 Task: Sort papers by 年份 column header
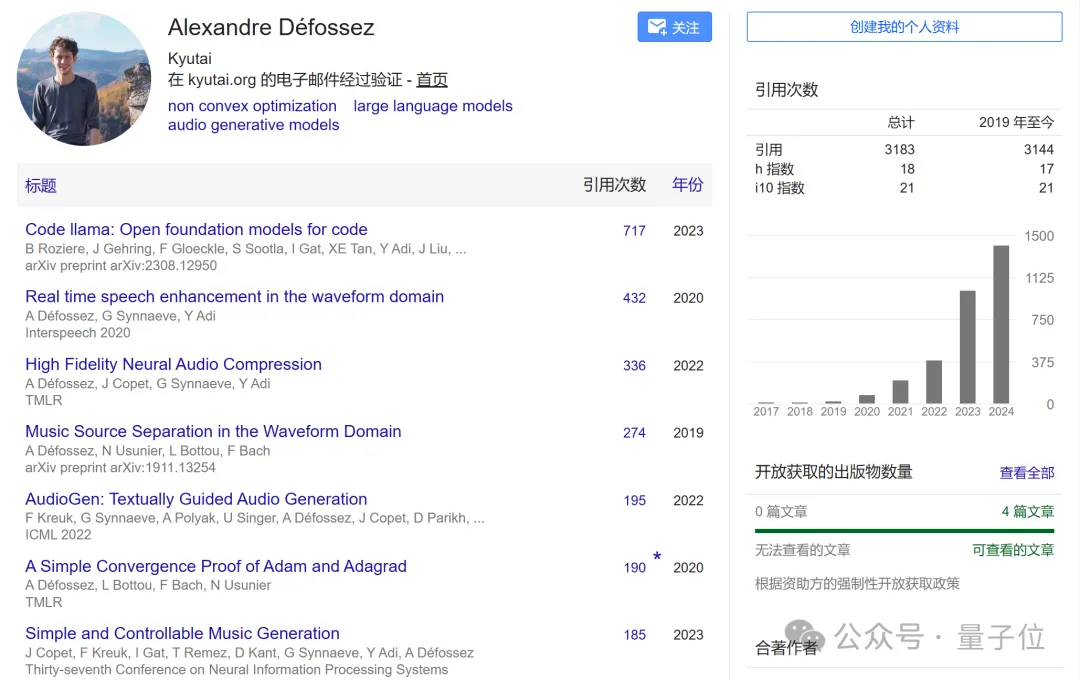pos(687,185)
